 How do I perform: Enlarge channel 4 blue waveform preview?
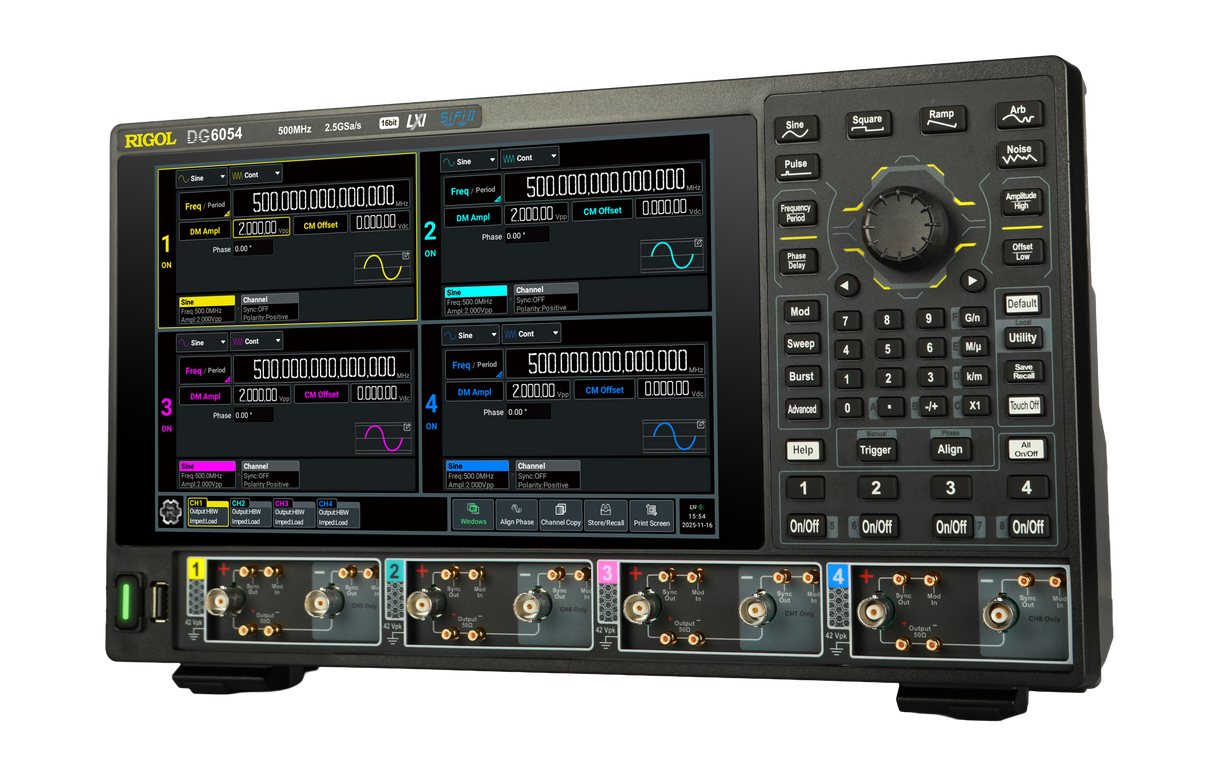click(x=674, y=436)
